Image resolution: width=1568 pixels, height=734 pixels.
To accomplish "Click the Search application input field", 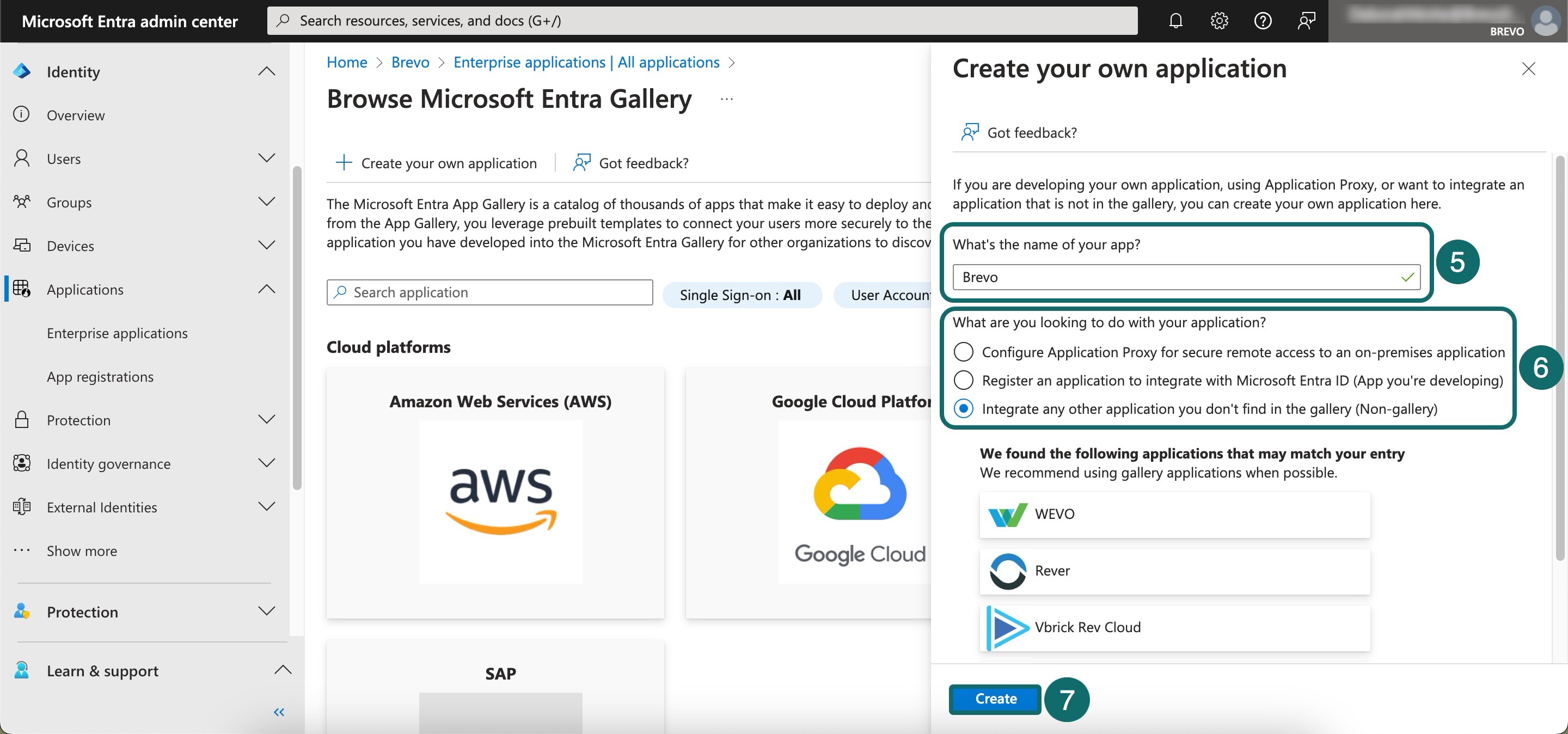I will point(490,293).
